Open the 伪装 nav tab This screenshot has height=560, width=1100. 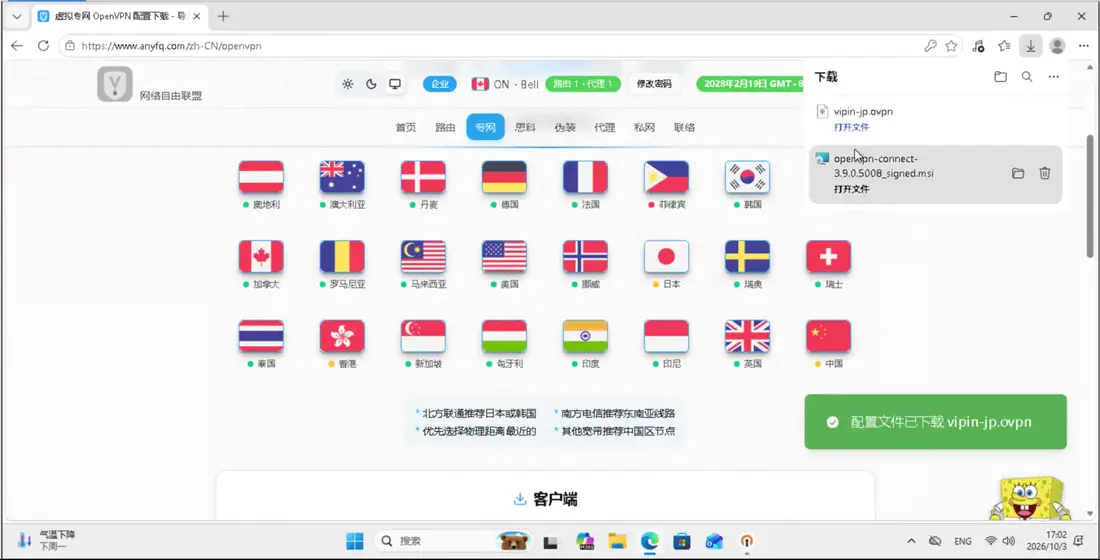click(x=565, y=127)
